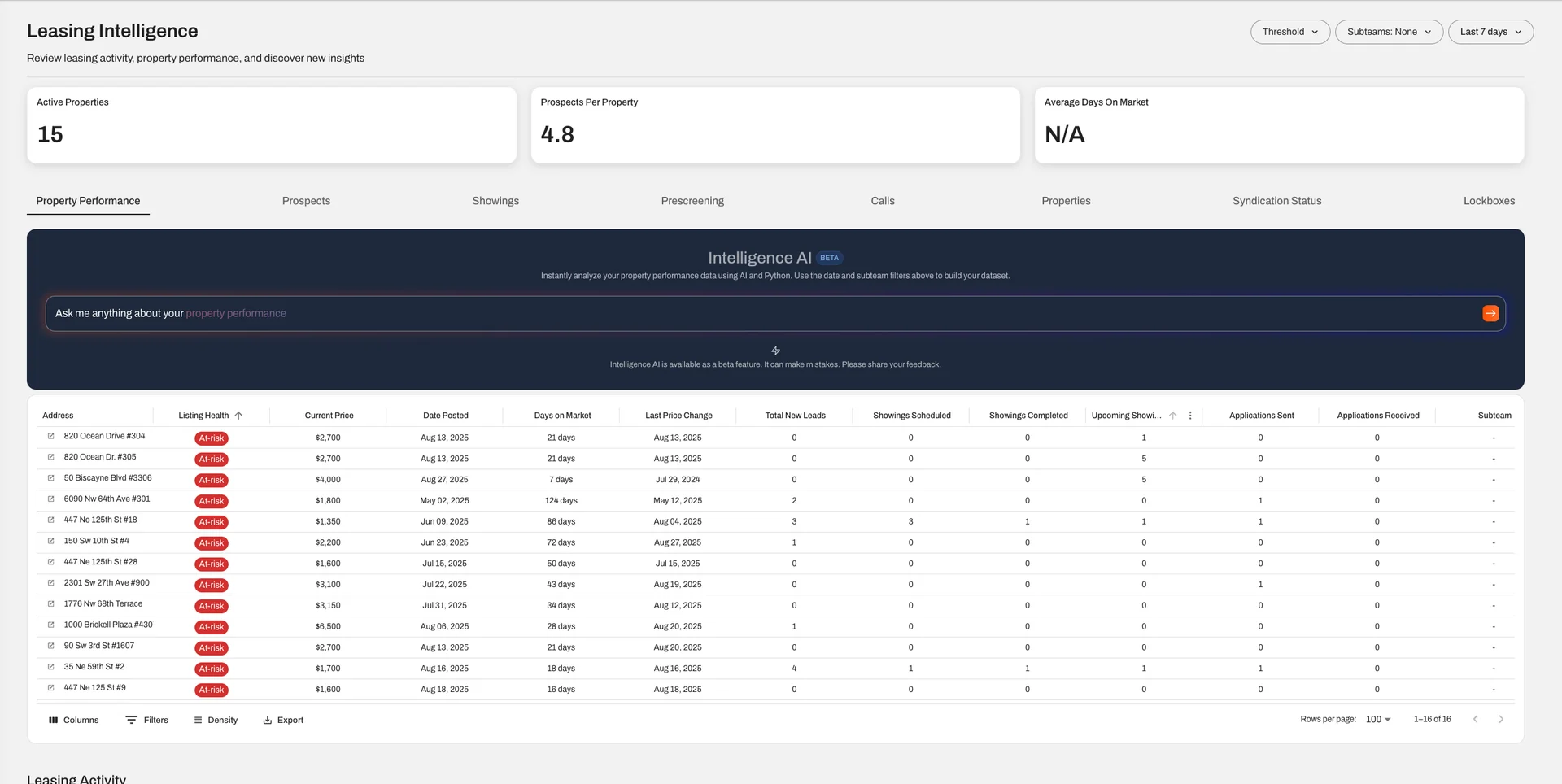Image resolution: width=1562 pixels, height=784 pixels.
Task: Open the Columns visibility panel
Action: (73, 720)
